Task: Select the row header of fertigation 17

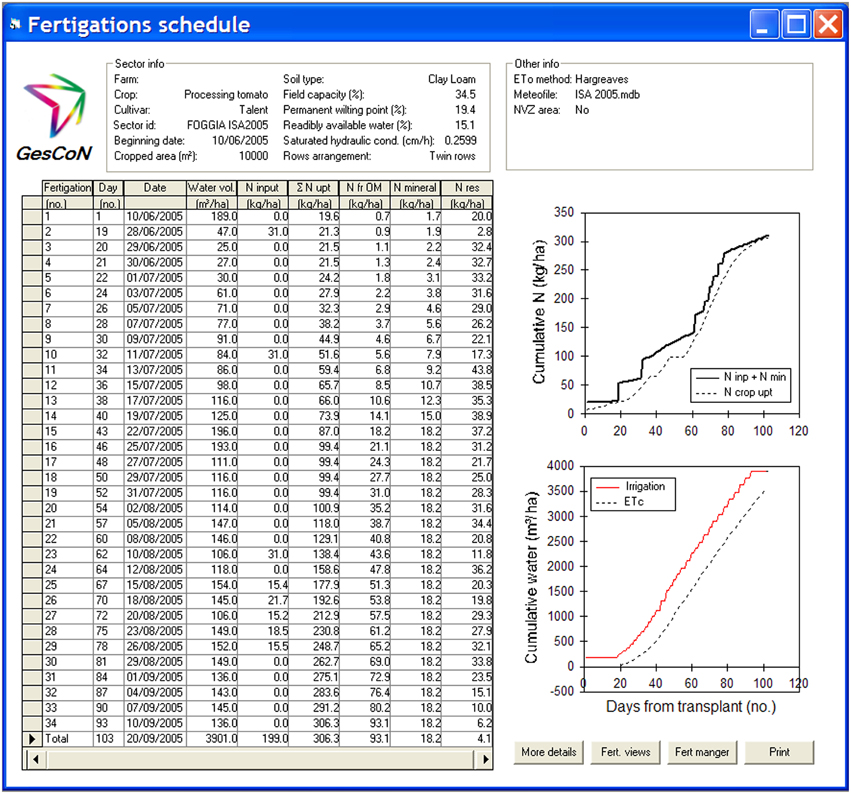Action: [x=32, y=462]
